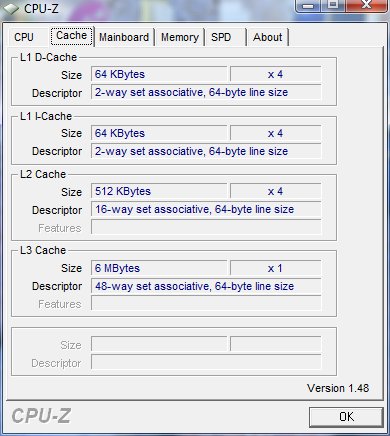
Task: Click the empty L3 Cache Features field
Action: (206, 304)
